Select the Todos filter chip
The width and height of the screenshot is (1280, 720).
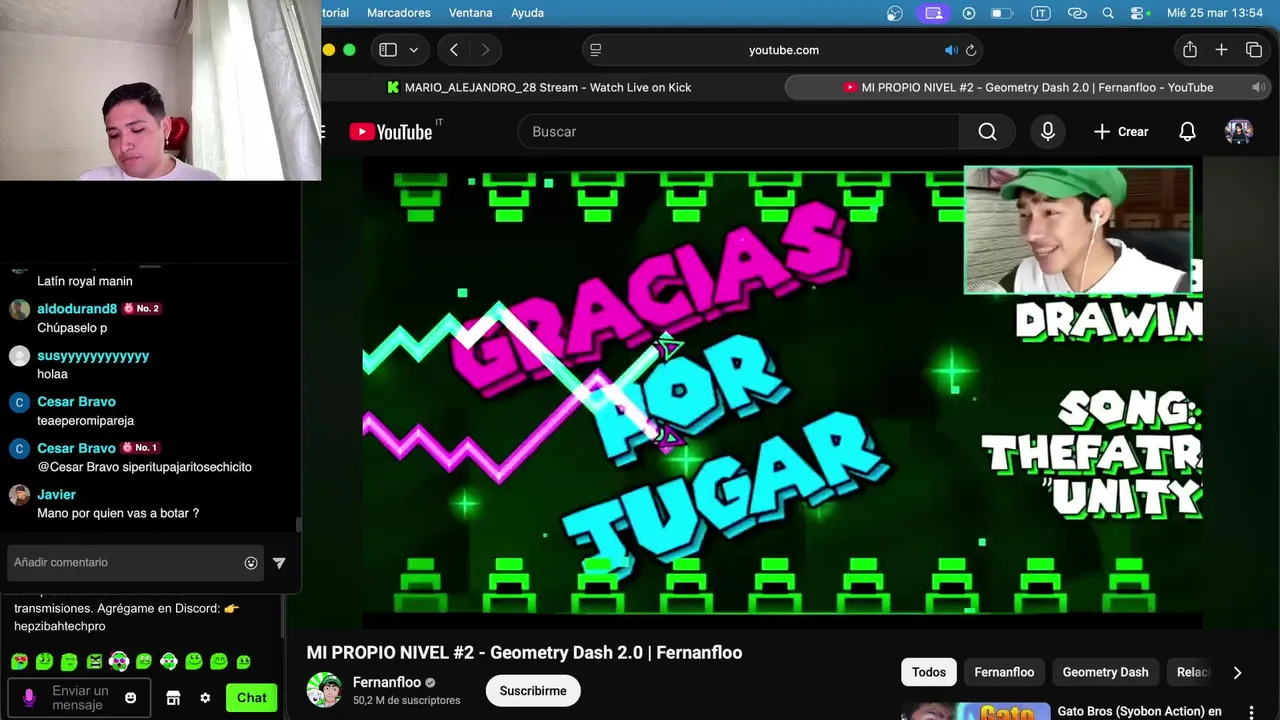(x=928, y=672)
